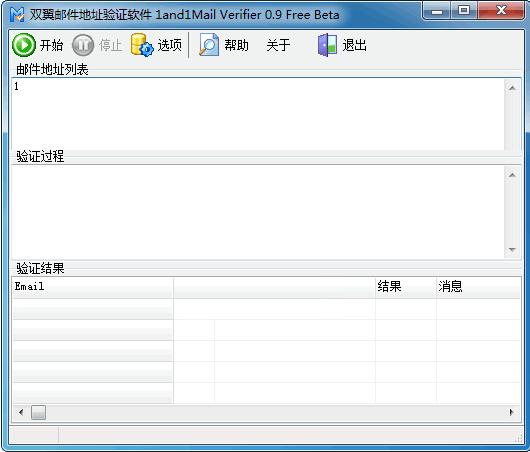Click right arrow of results horizontal scrollbar

coord(511,412)
